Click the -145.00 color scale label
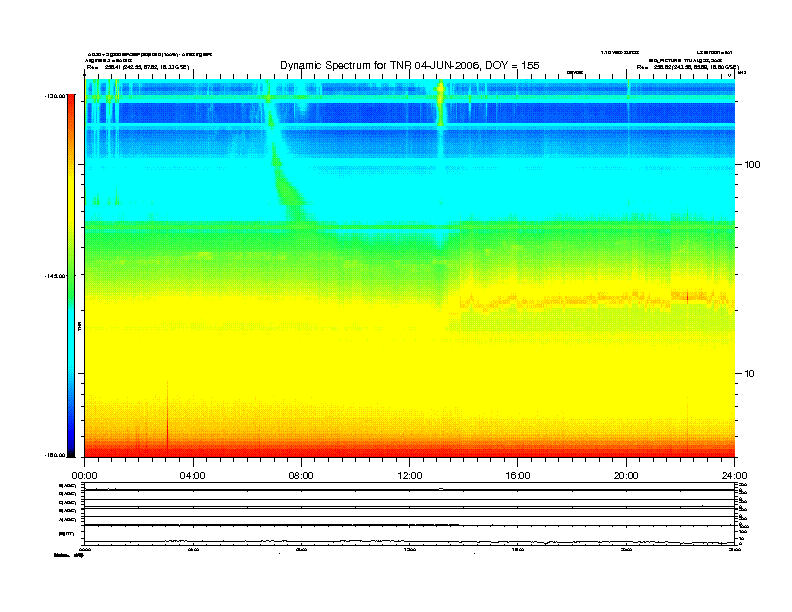Screen dimensions: 792x612 (x=55, y=276)
